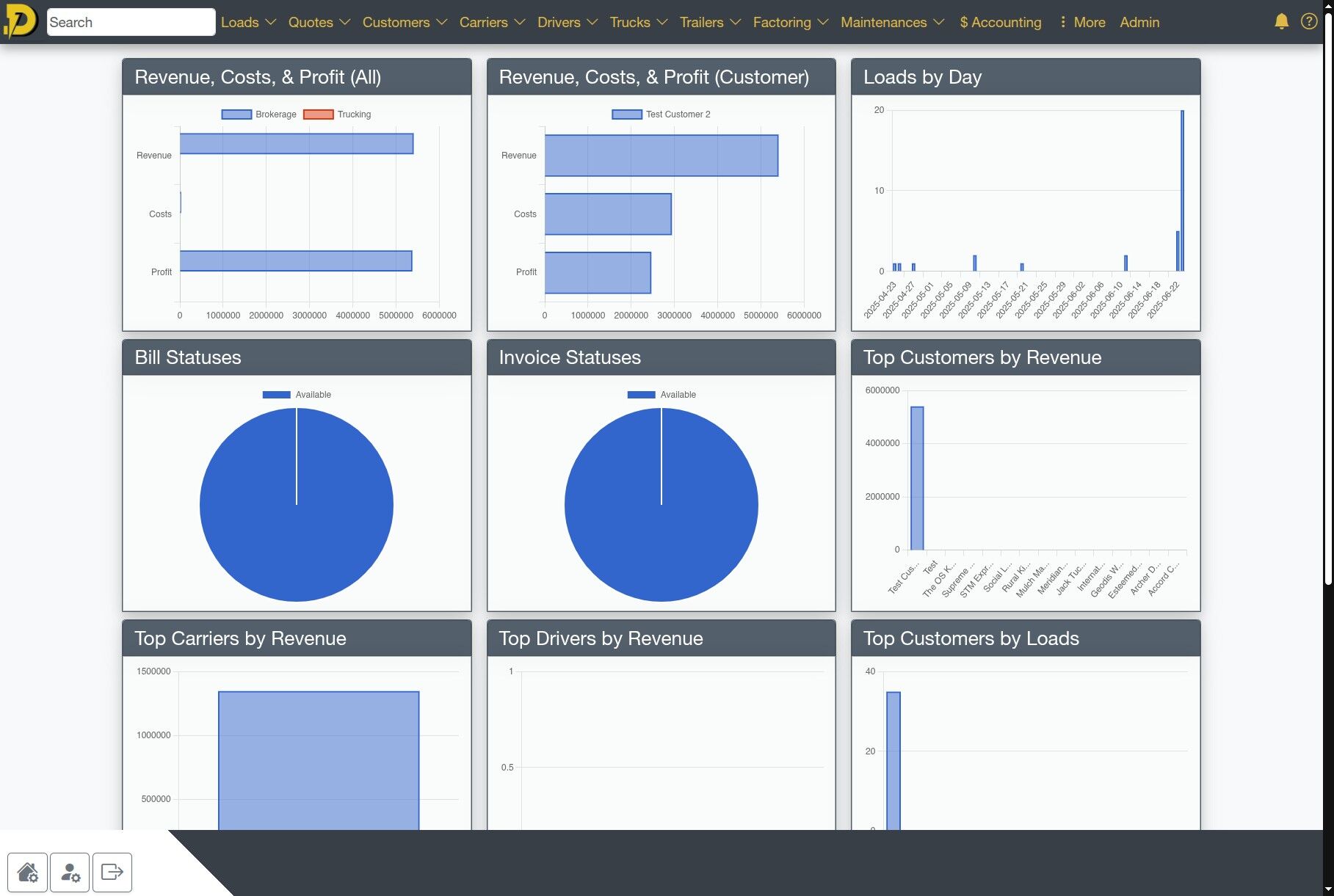The width and height of the screenshot is (1334, 896).
Task: Click the logout icon button
Action: click(x=112, y=873)
